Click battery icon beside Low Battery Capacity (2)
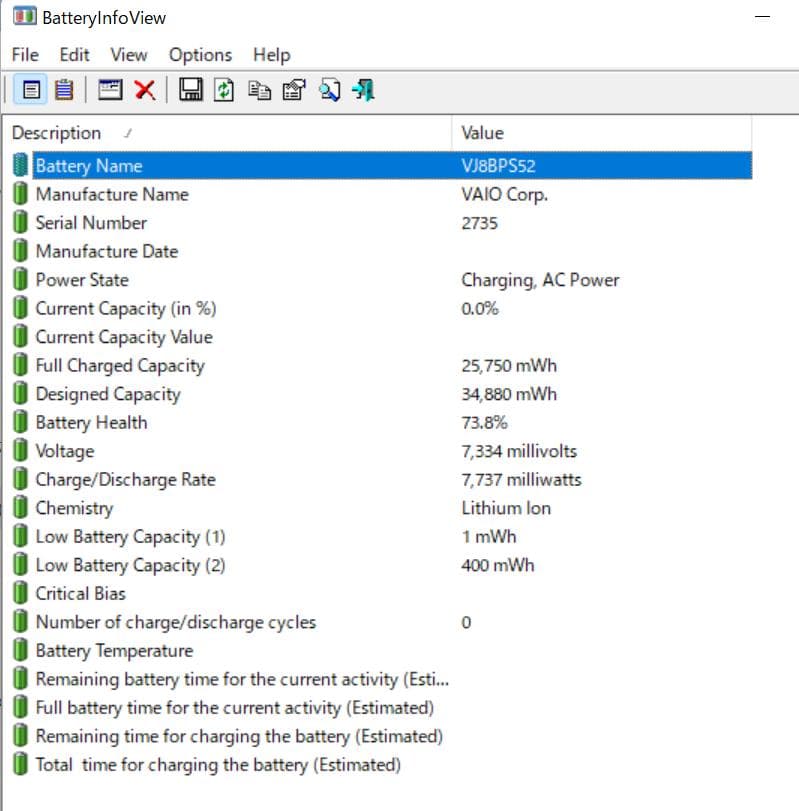799x811 pixels. [20, 565]
